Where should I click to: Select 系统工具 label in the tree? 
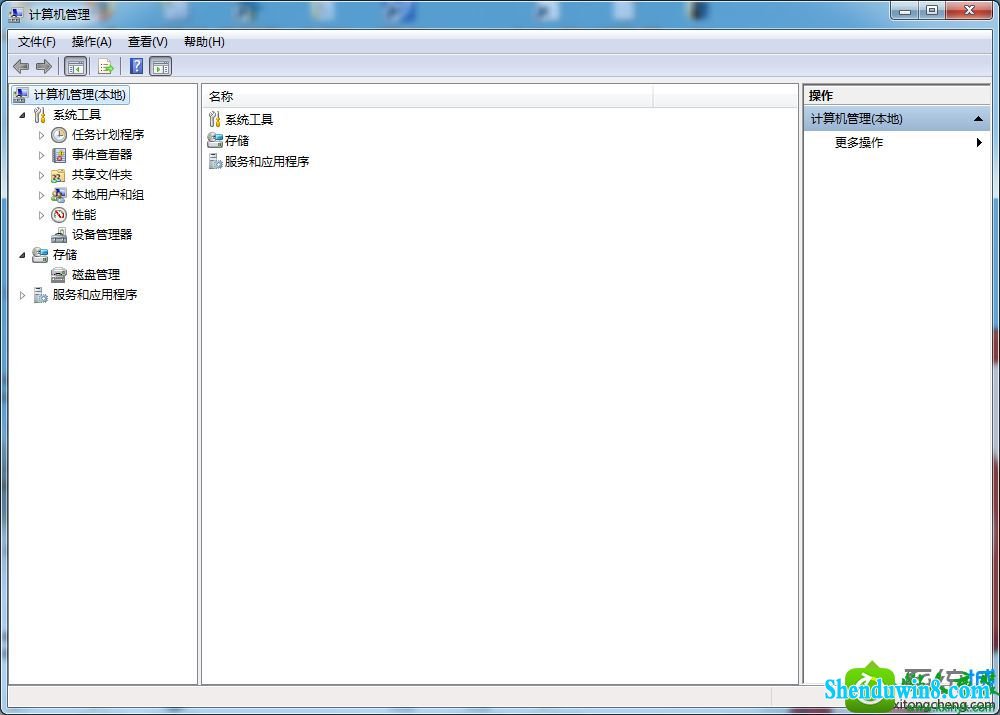(x=77, y=115)
